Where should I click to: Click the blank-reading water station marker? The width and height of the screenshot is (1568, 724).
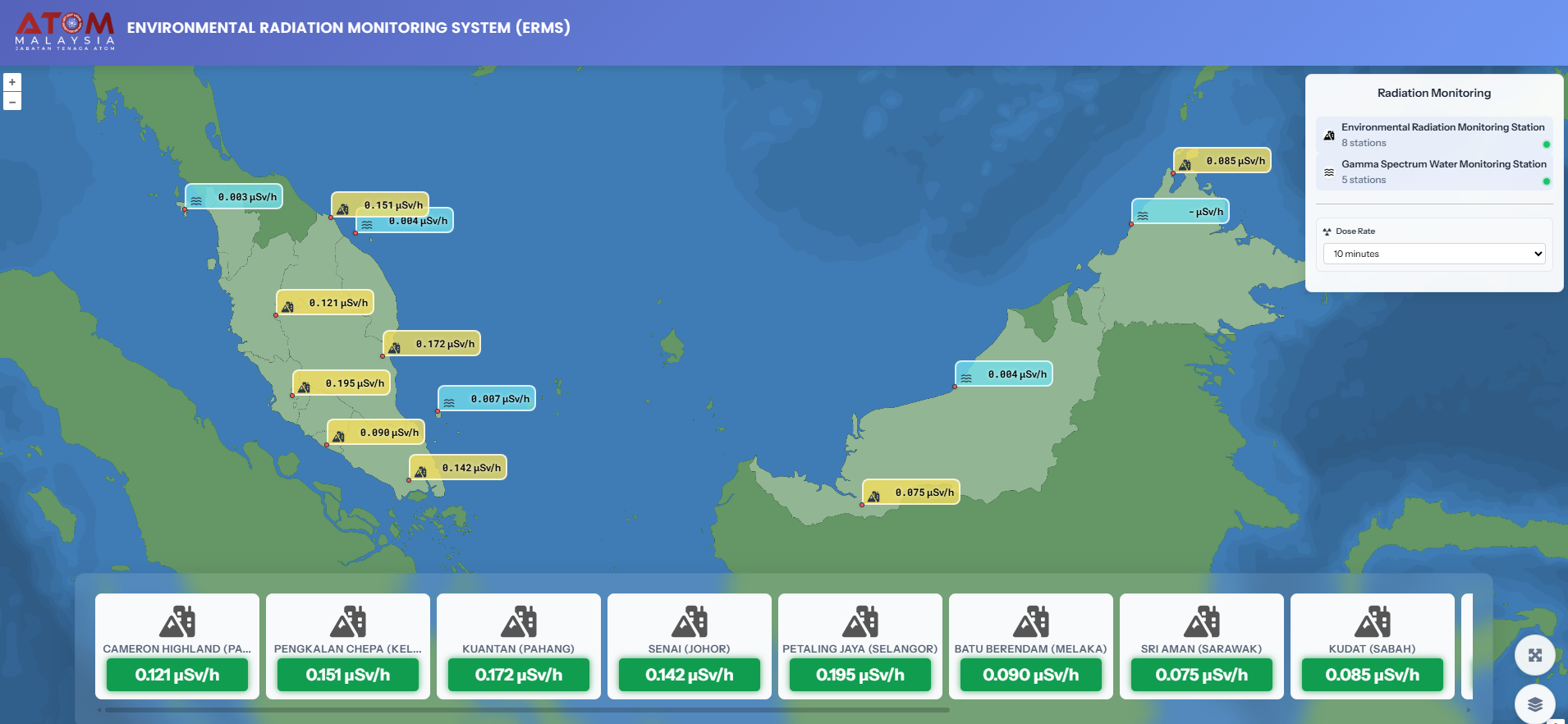pos(1181,212)
